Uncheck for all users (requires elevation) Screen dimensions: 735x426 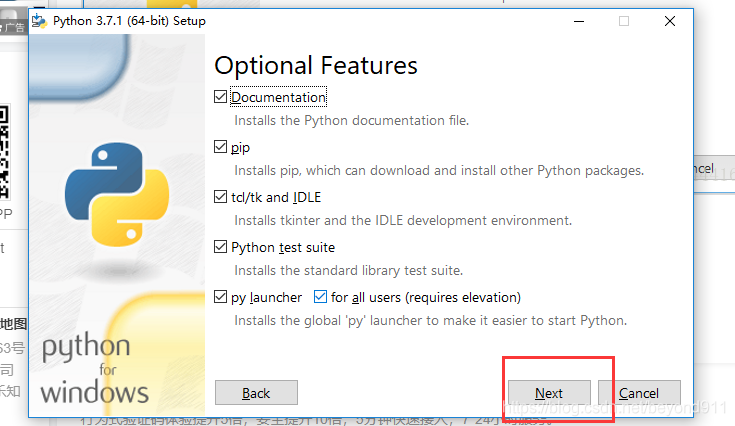(320, 297)
